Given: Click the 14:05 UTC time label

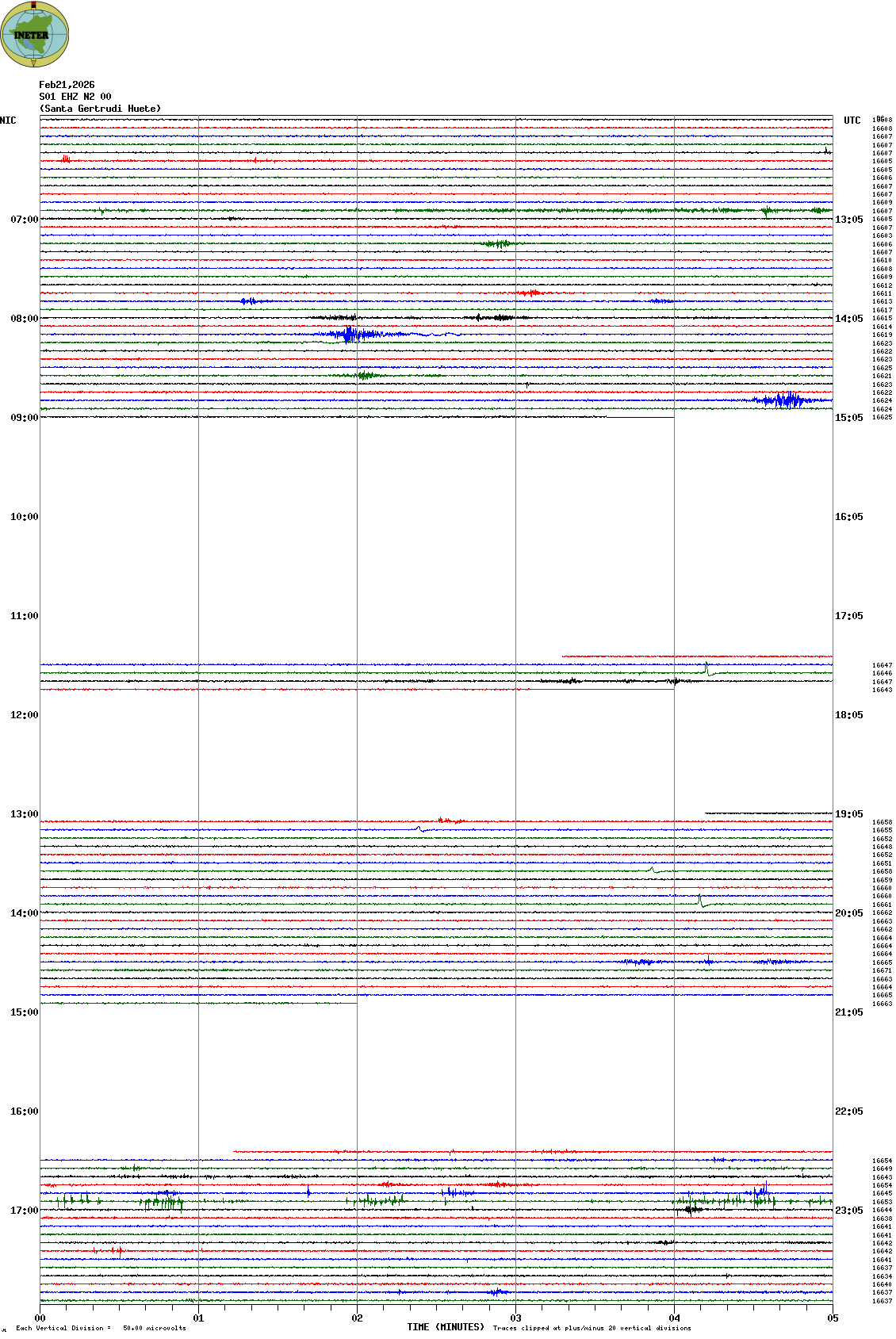Looking at the screenshot, I should click(848, 319).
